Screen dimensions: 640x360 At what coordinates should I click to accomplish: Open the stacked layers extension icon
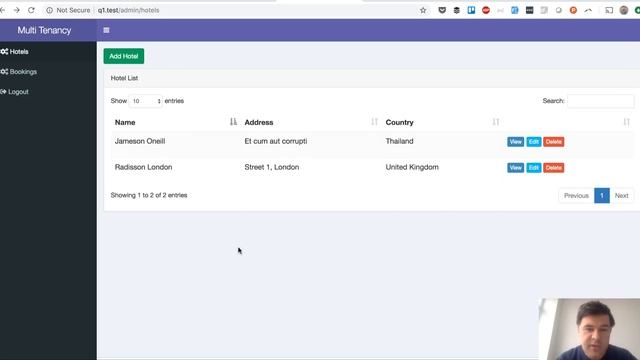click(x=457, y=10)
